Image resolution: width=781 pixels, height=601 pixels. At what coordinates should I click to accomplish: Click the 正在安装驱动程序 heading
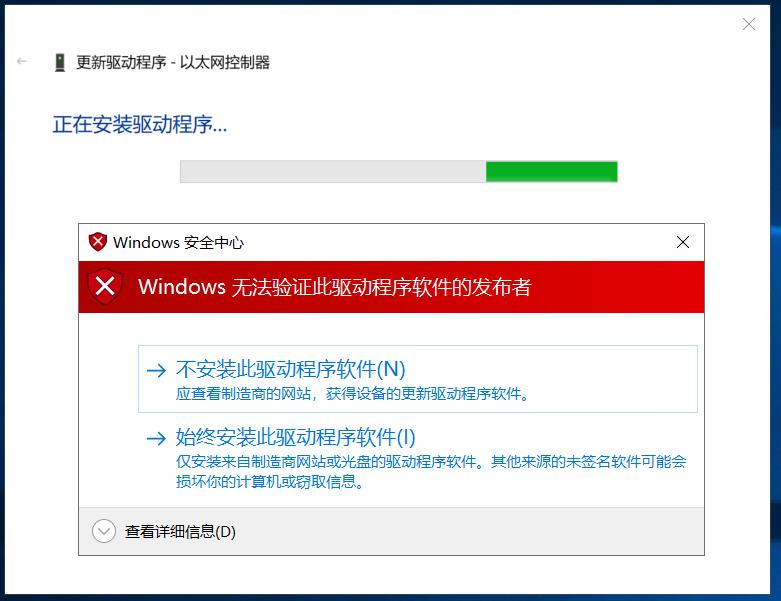pos(140,124)
